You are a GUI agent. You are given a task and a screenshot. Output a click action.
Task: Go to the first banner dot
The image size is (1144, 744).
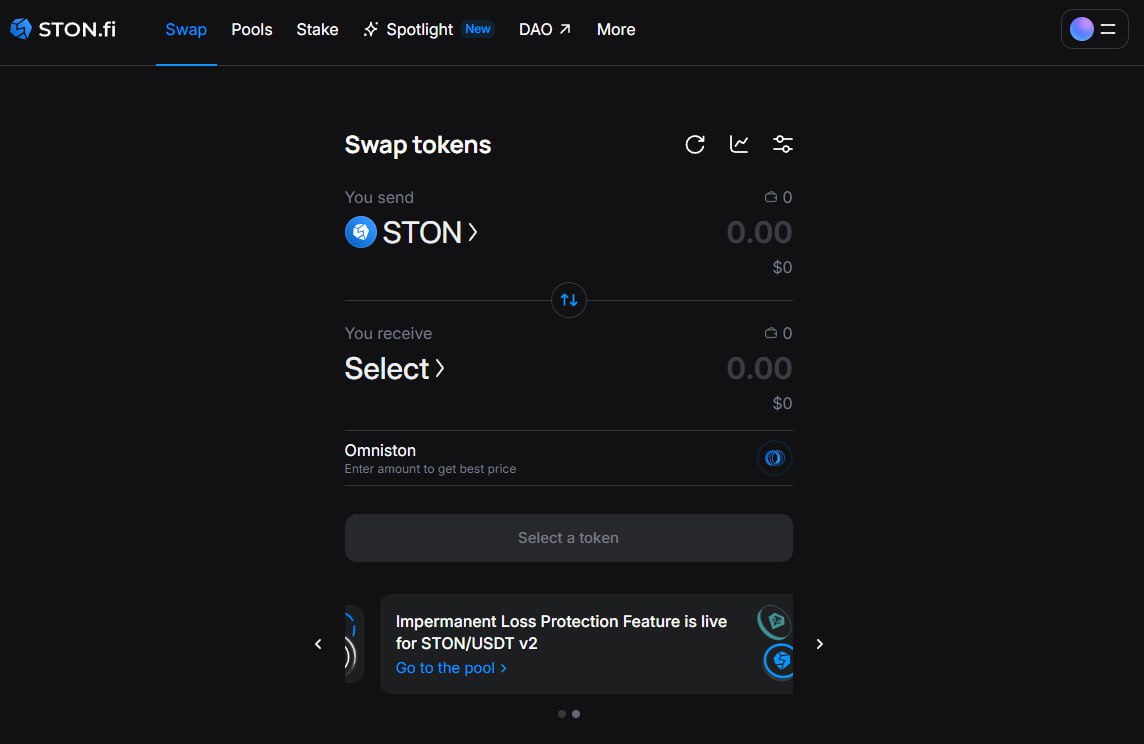coord(562,714)
